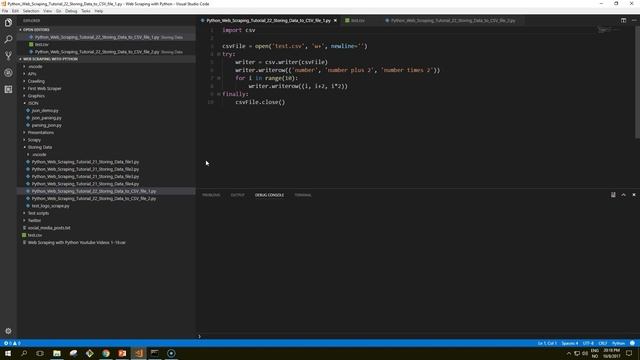Close the CSV_file_1.py editor tab
Screen dimensions: 640x360
pos(336,20)
